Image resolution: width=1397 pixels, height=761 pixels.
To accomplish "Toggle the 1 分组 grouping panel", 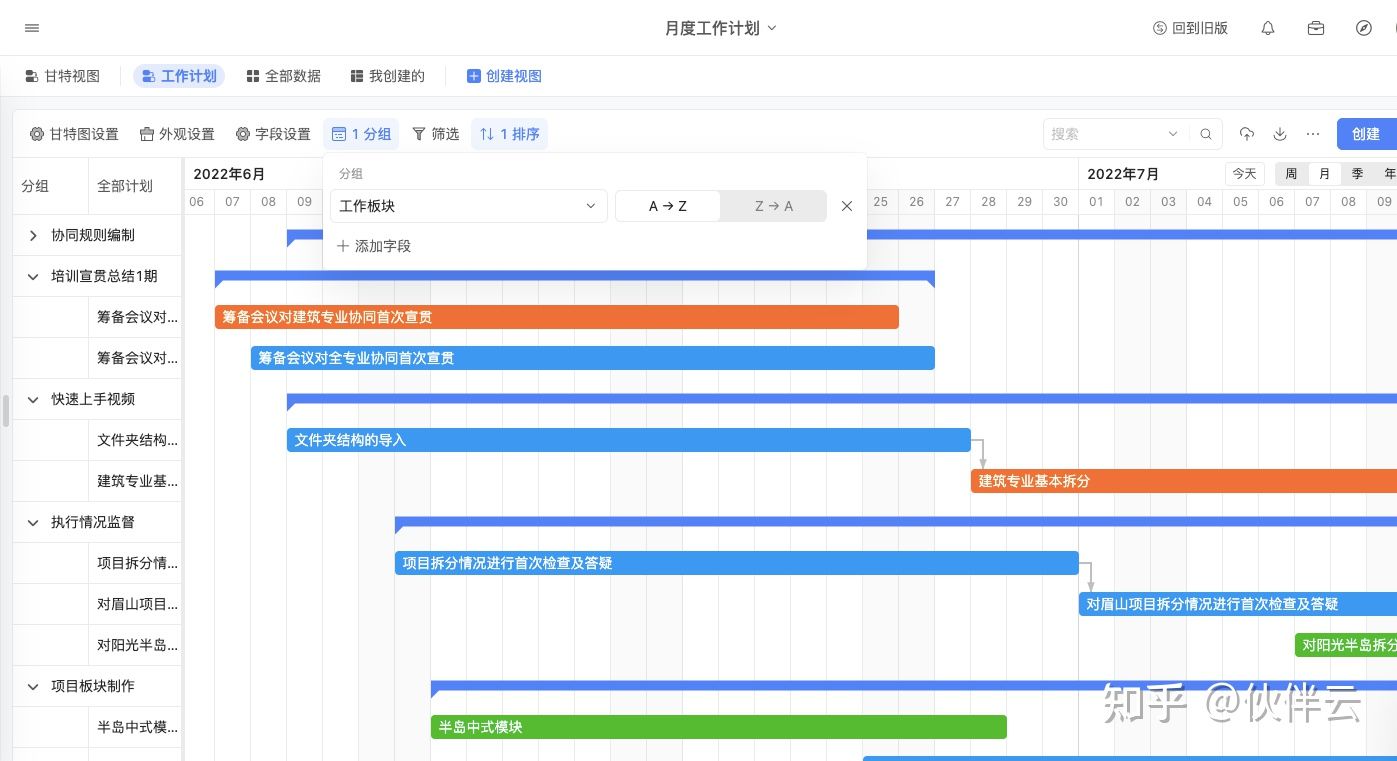I will [361, 134].
